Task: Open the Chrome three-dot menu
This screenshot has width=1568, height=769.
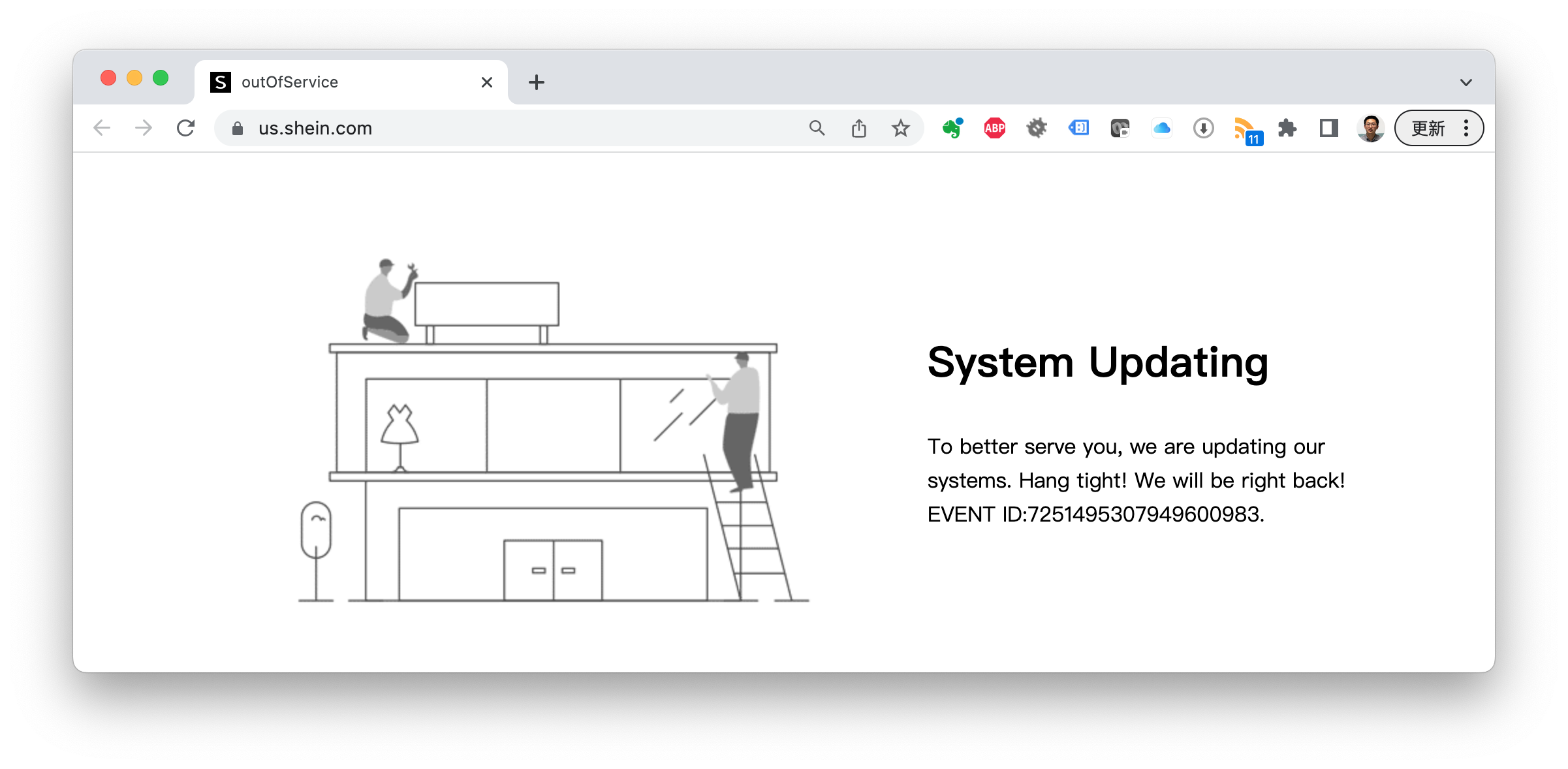Action: (1467, 128)
